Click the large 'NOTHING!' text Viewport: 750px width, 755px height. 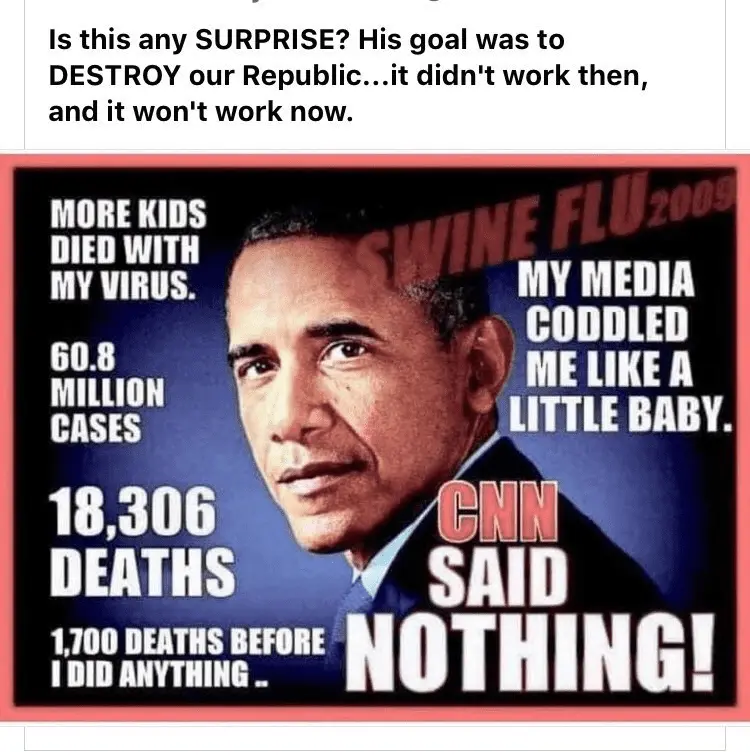(x=530, y=652)
